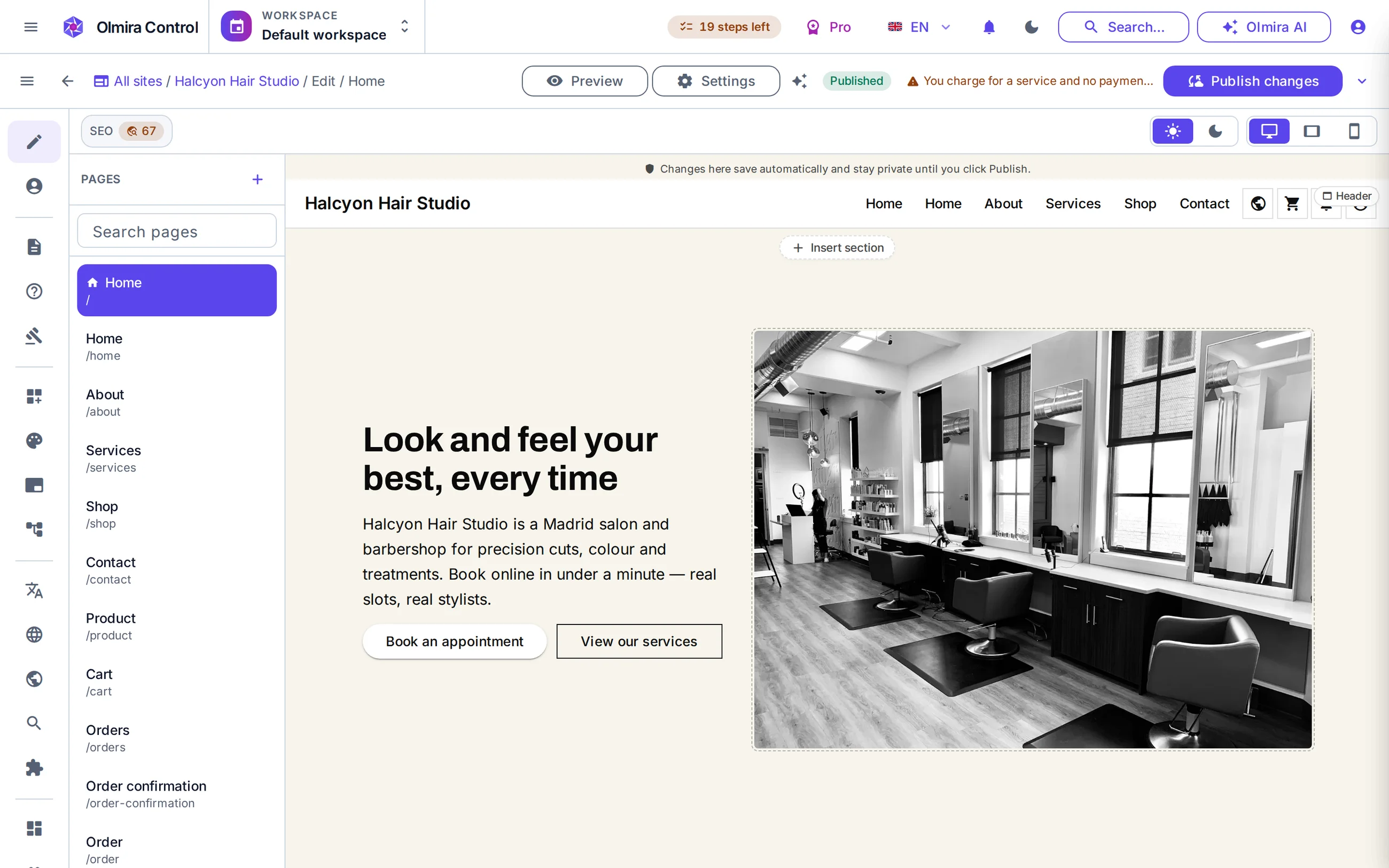1389x868 pixels.
Task: Open the dashboard tiles sidebar icon
Action: 34,828
